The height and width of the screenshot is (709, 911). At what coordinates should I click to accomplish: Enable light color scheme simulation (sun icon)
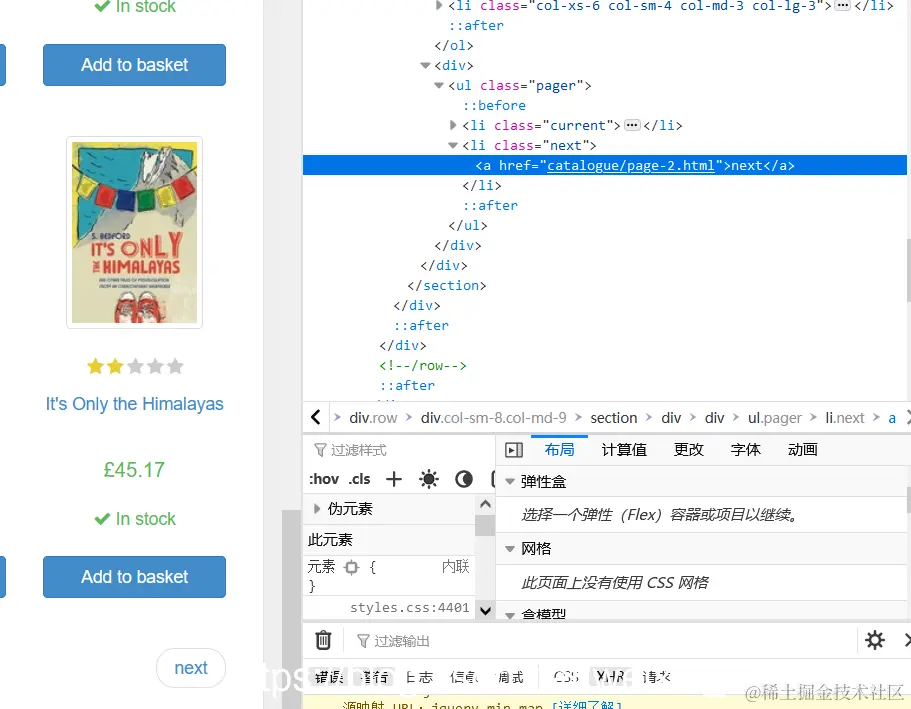(x=428, y=478)
